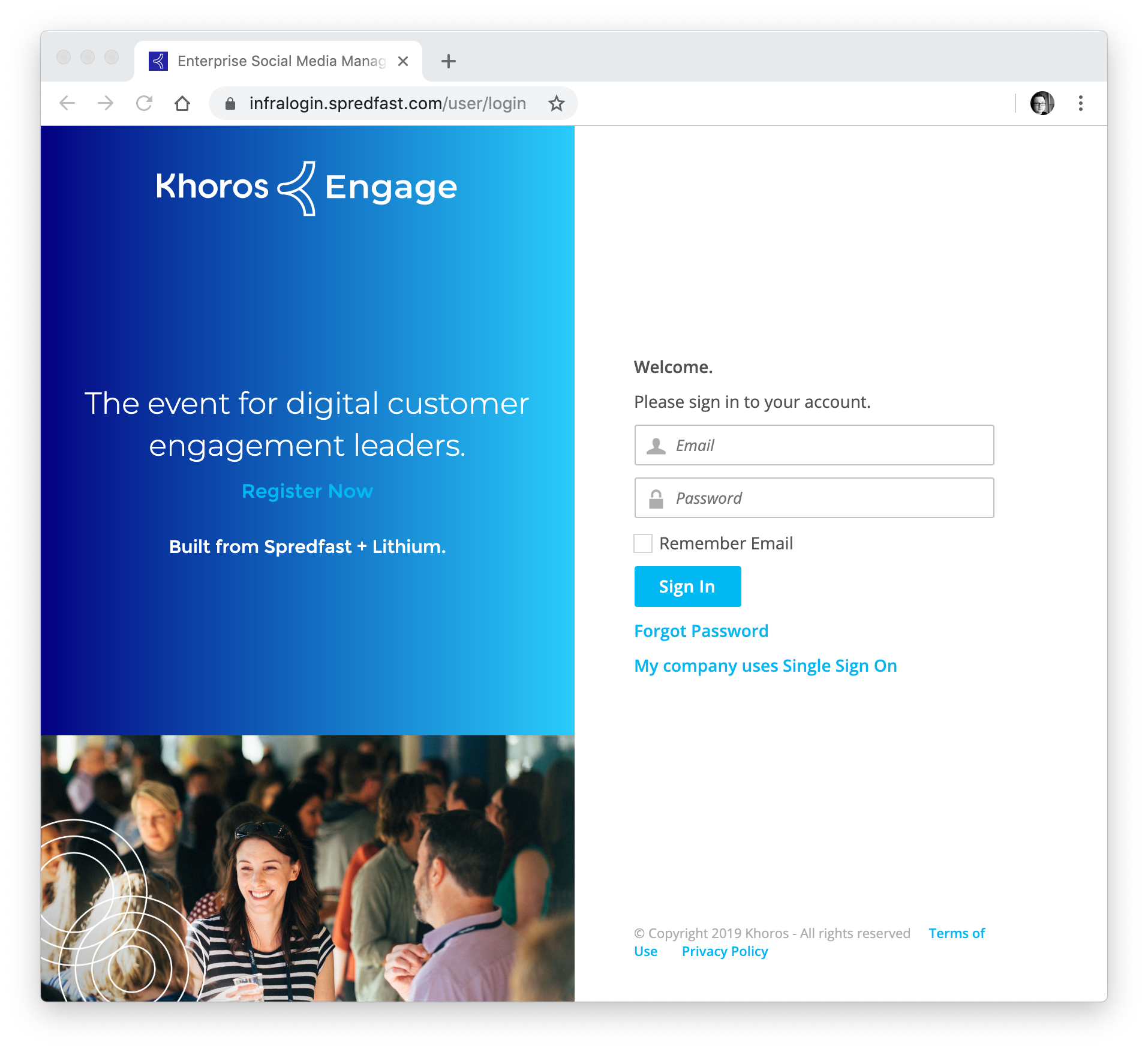The image size is (1148, 1052).
Task: Open Chrome three-dot menu
Action: pos(1081,103)
